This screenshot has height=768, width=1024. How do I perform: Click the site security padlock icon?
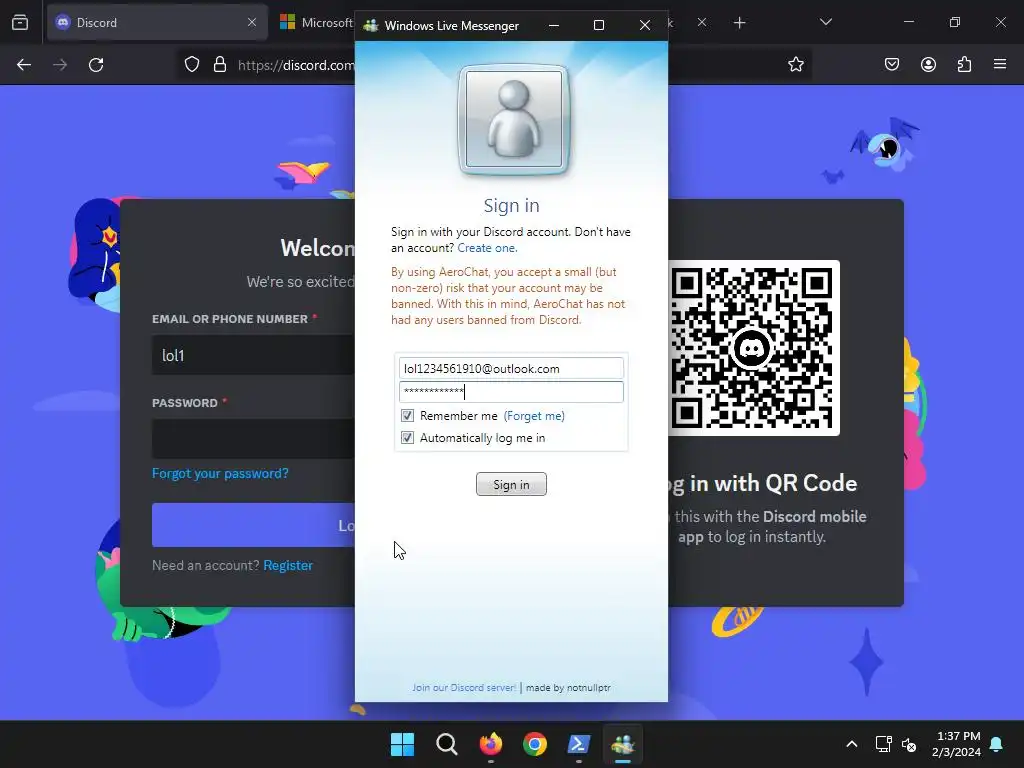tap(220, 65)
